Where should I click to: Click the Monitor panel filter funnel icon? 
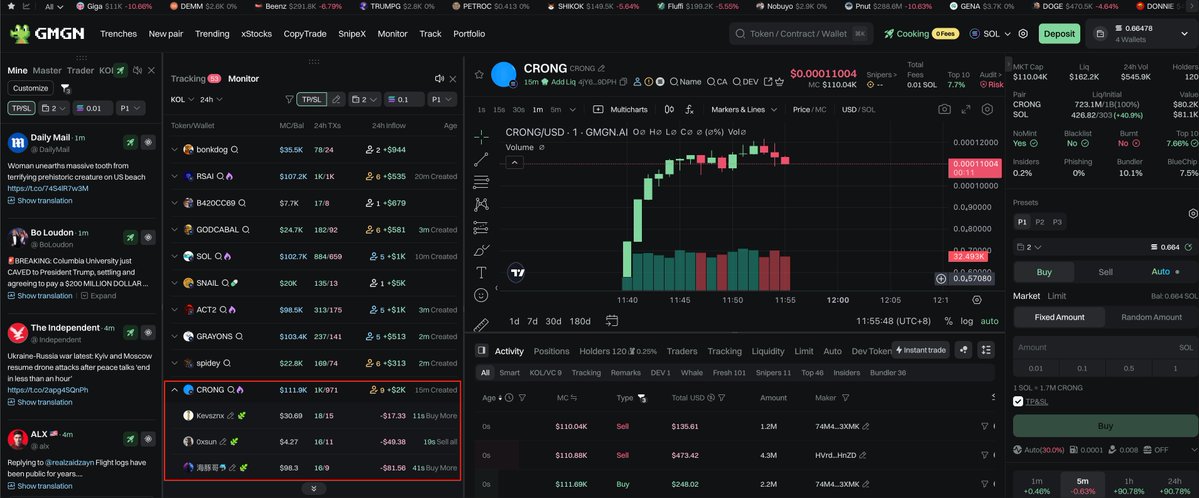pyautogui.click(x=289, y=99)
